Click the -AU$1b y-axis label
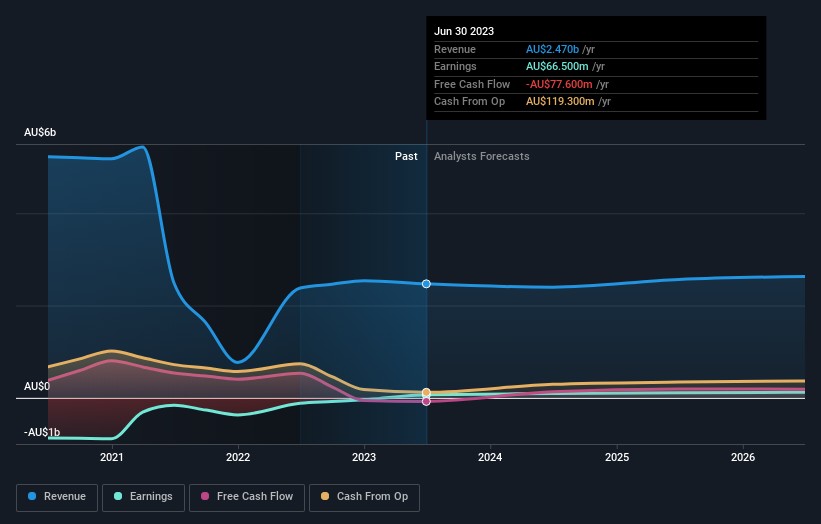 (42, 432)
